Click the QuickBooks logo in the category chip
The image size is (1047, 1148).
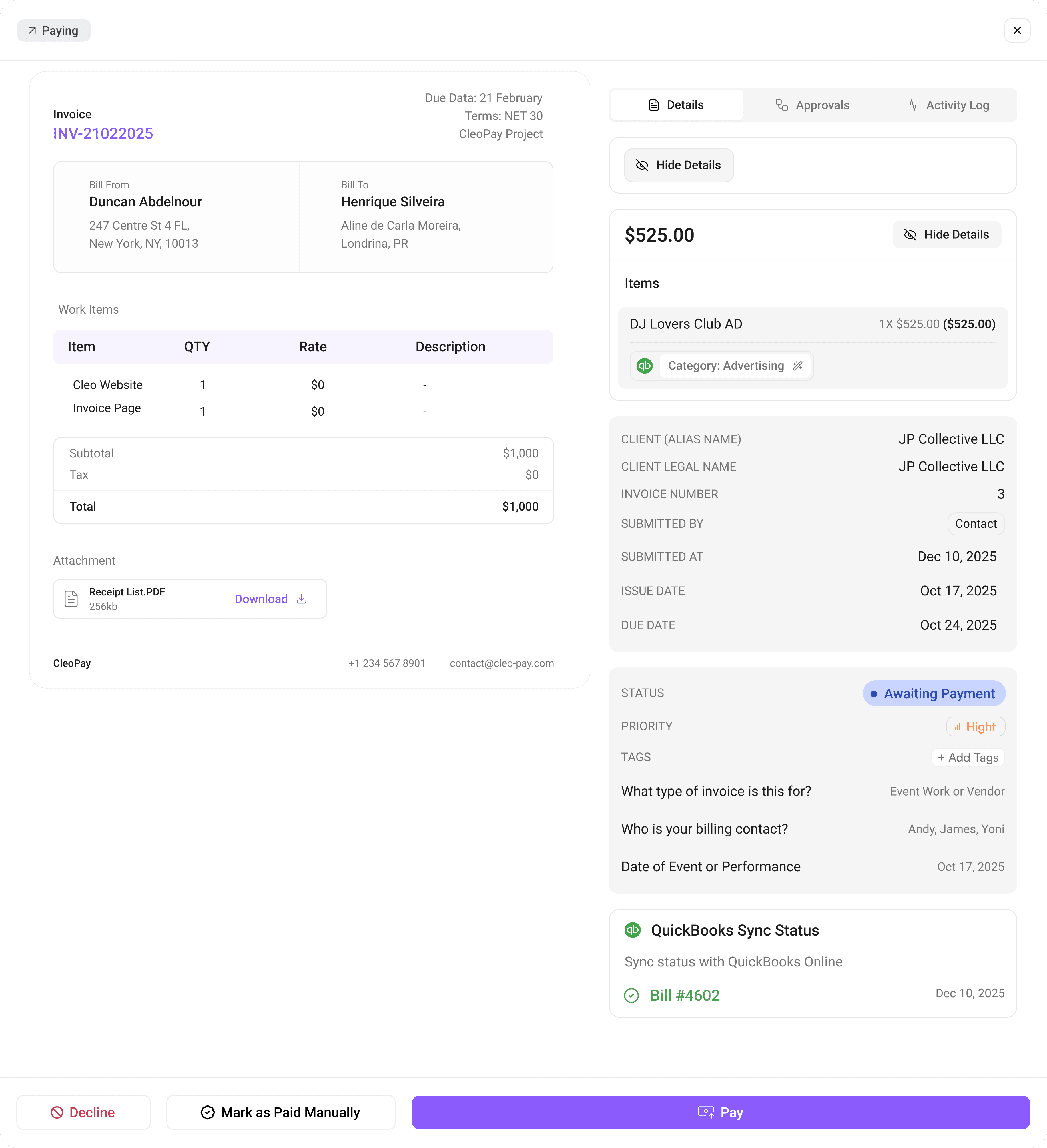point(645,366)
